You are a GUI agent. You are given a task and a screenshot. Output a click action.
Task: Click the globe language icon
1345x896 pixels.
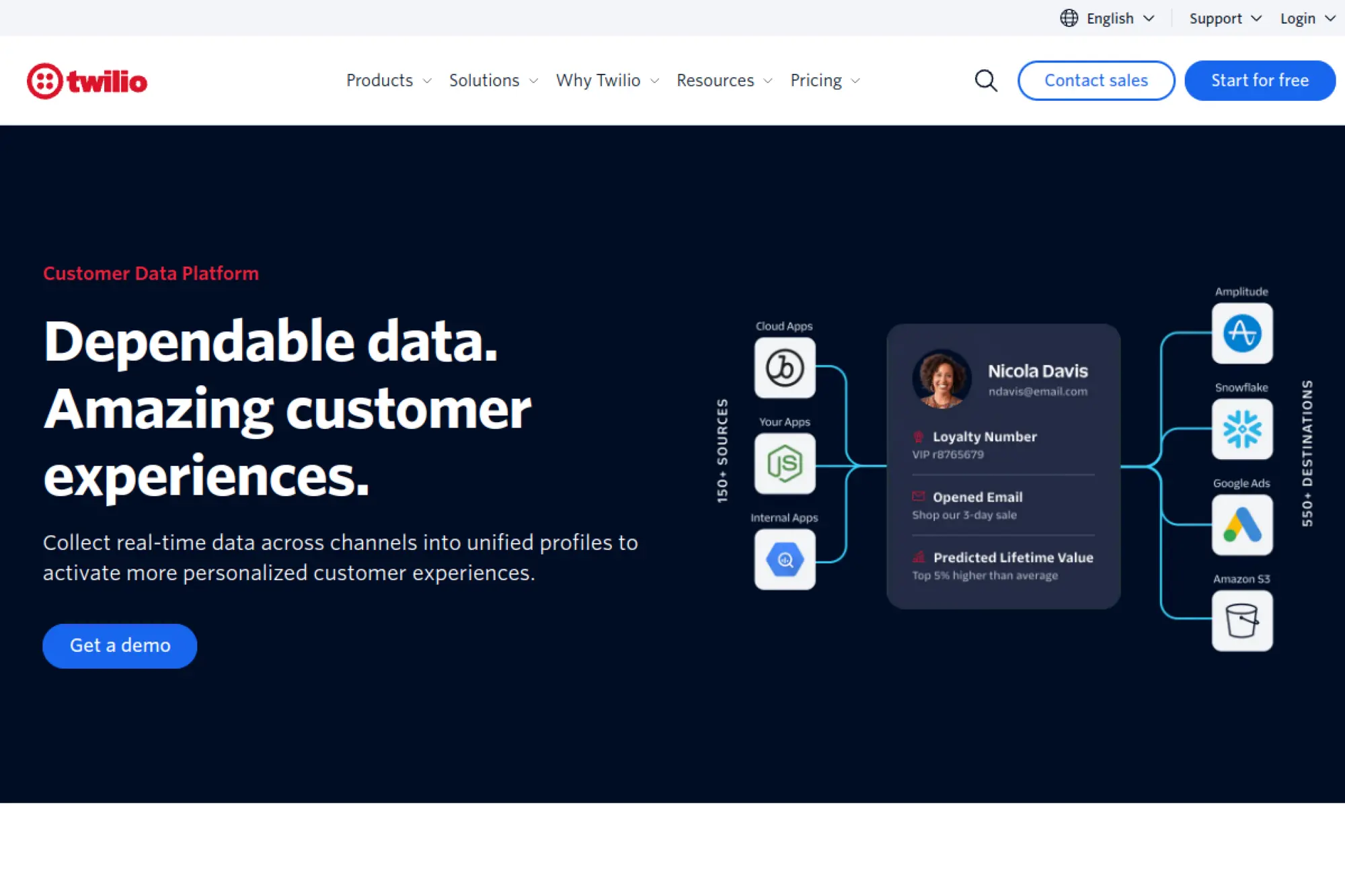tap(1068, 17)
